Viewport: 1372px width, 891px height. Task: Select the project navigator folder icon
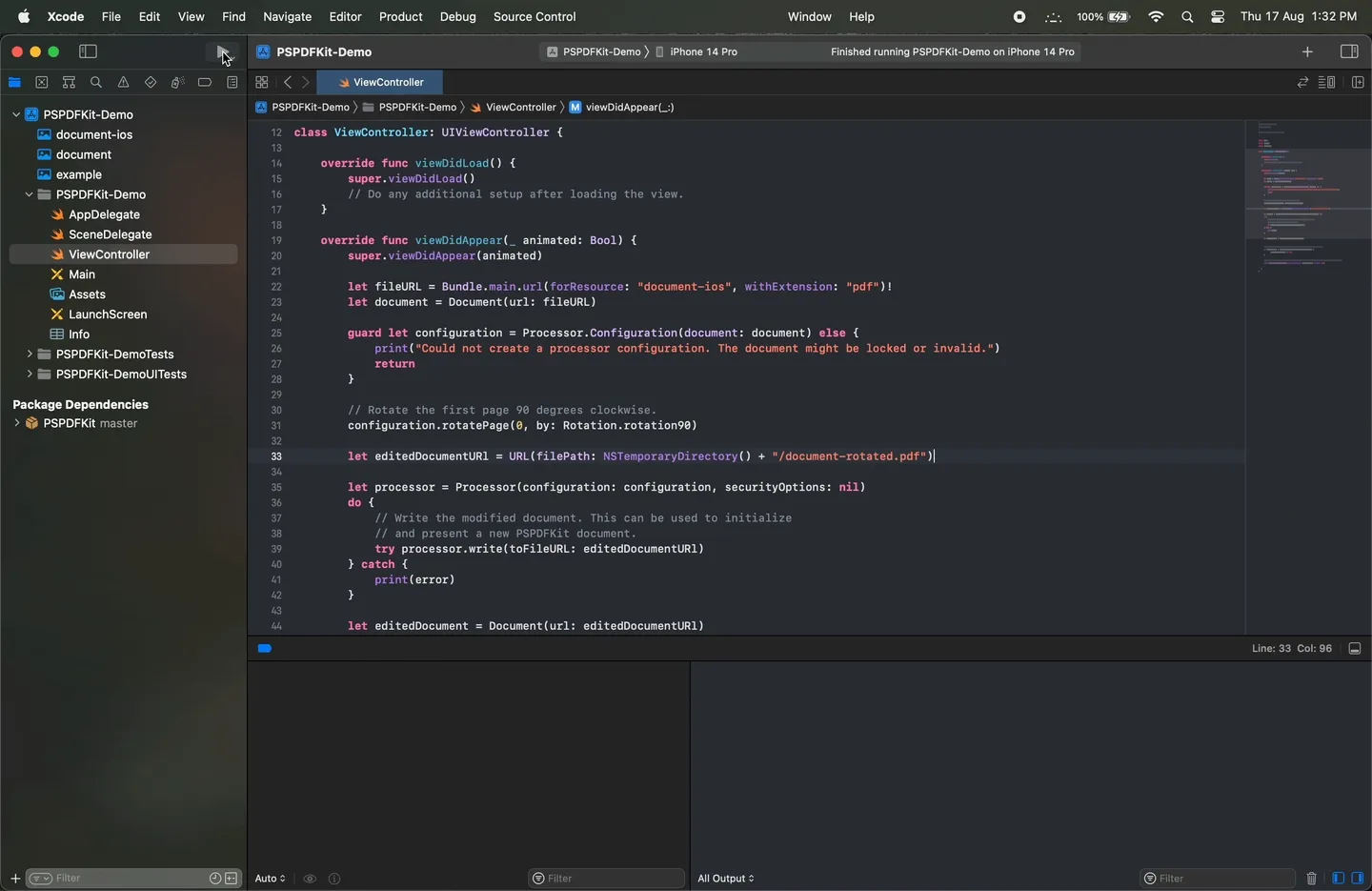pos(14,83)
